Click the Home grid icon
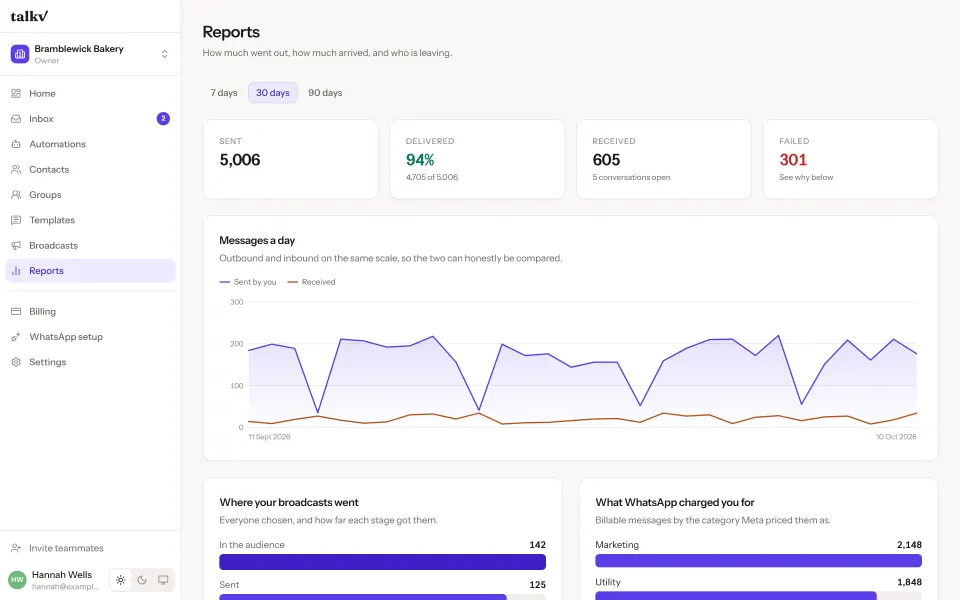 pos(16,94)
